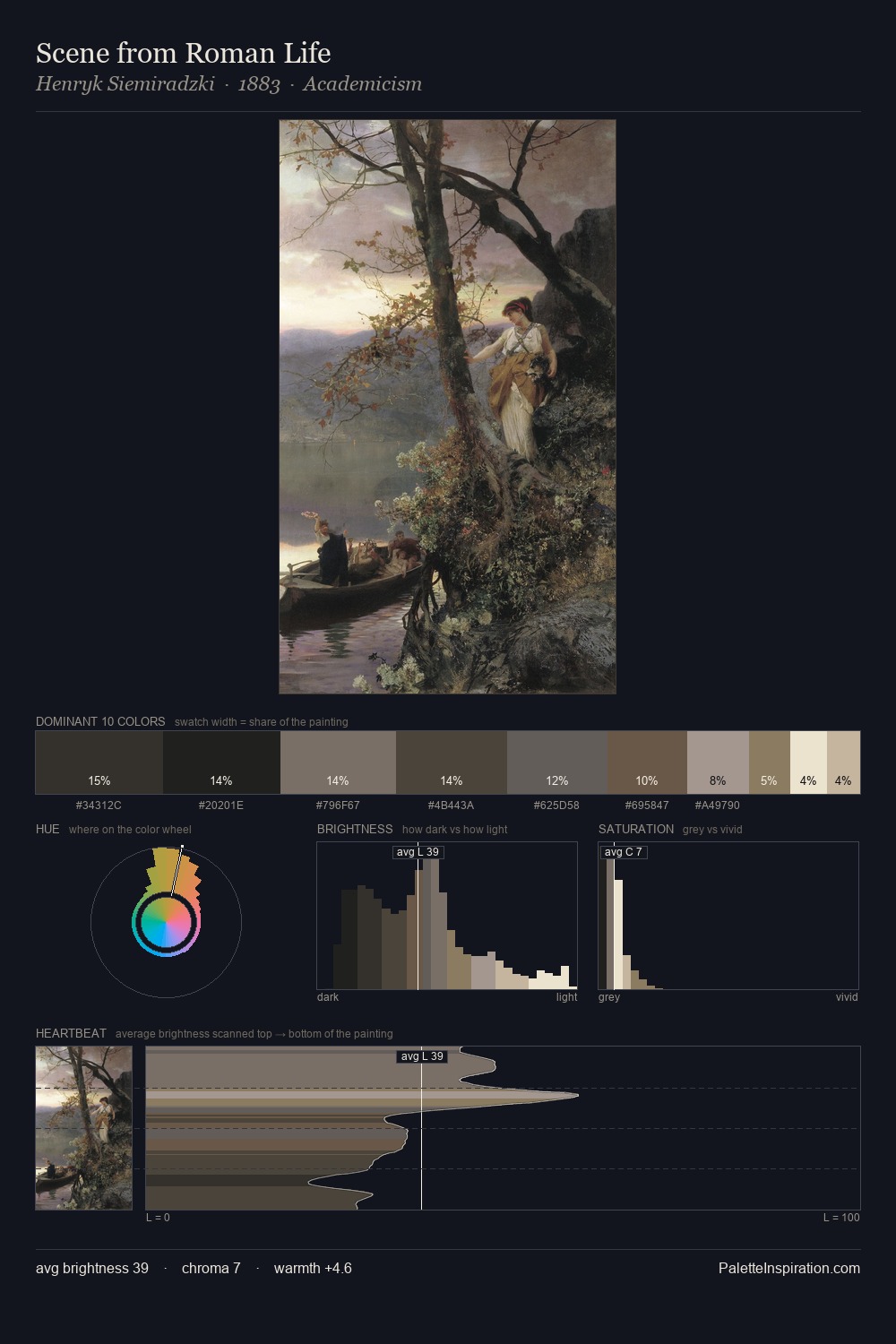Click artist name 'Henryk Siemiradzki'
This screenshot has height=1344, width=896.
(x=125, y=84)
